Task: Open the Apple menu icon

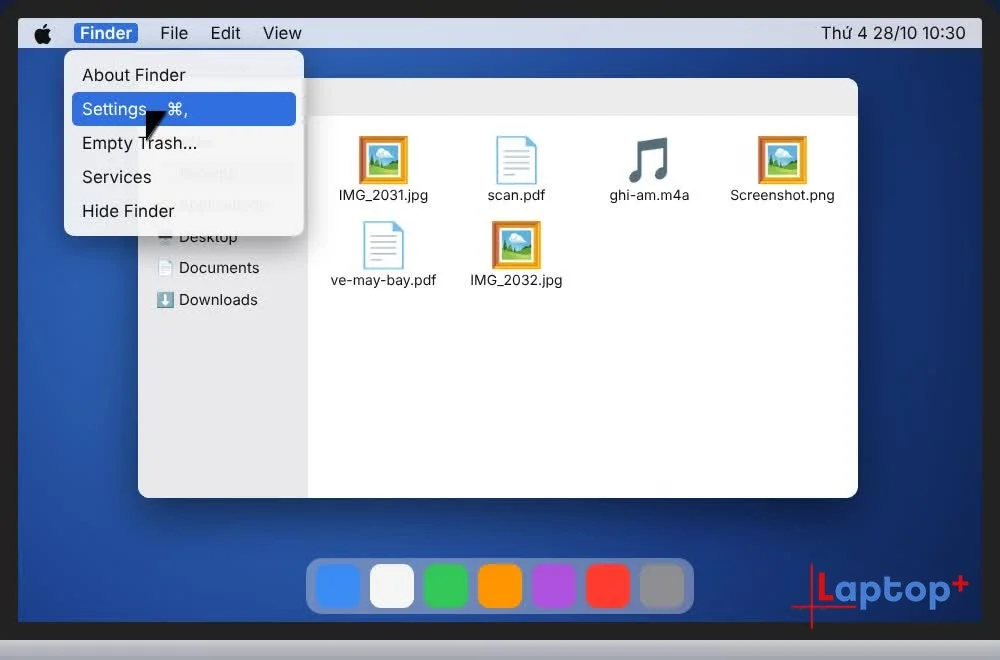Action: [x=43, y=33]
